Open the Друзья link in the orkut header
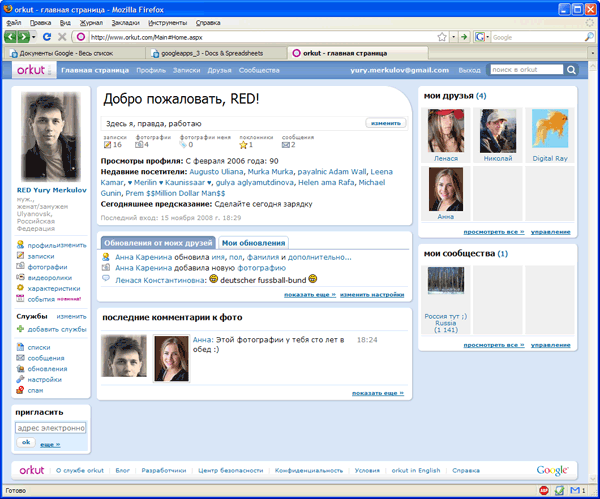The width and height of the screenshot is (600, 499). click(219, 70)
